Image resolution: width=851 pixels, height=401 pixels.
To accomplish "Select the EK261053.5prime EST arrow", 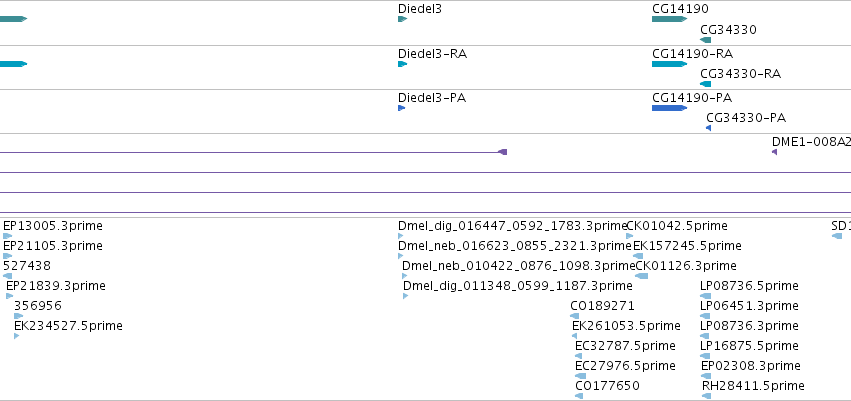I will (574, 336).
